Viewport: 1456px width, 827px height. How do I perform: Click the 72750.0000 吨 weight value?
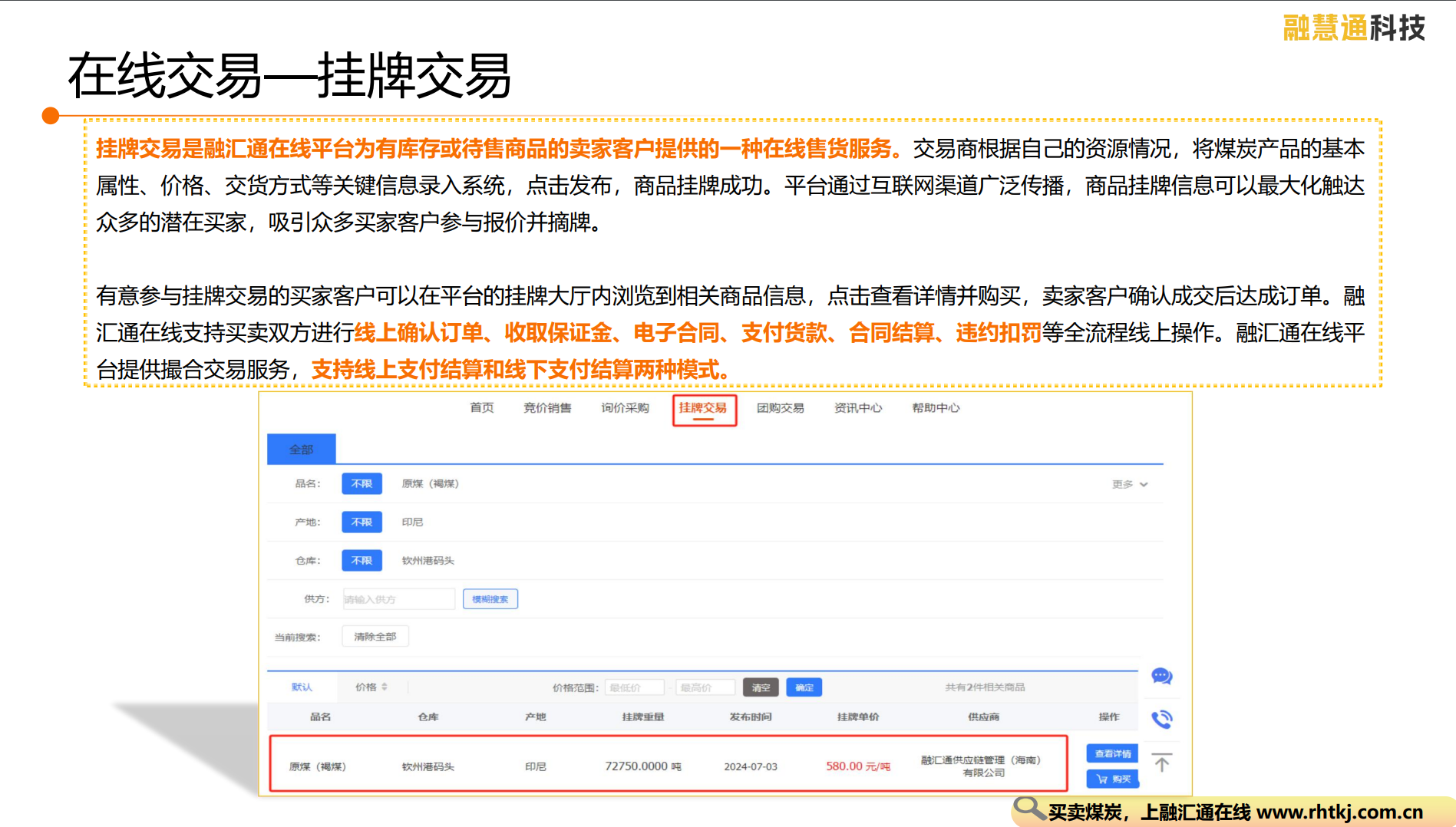coord(642,766)
